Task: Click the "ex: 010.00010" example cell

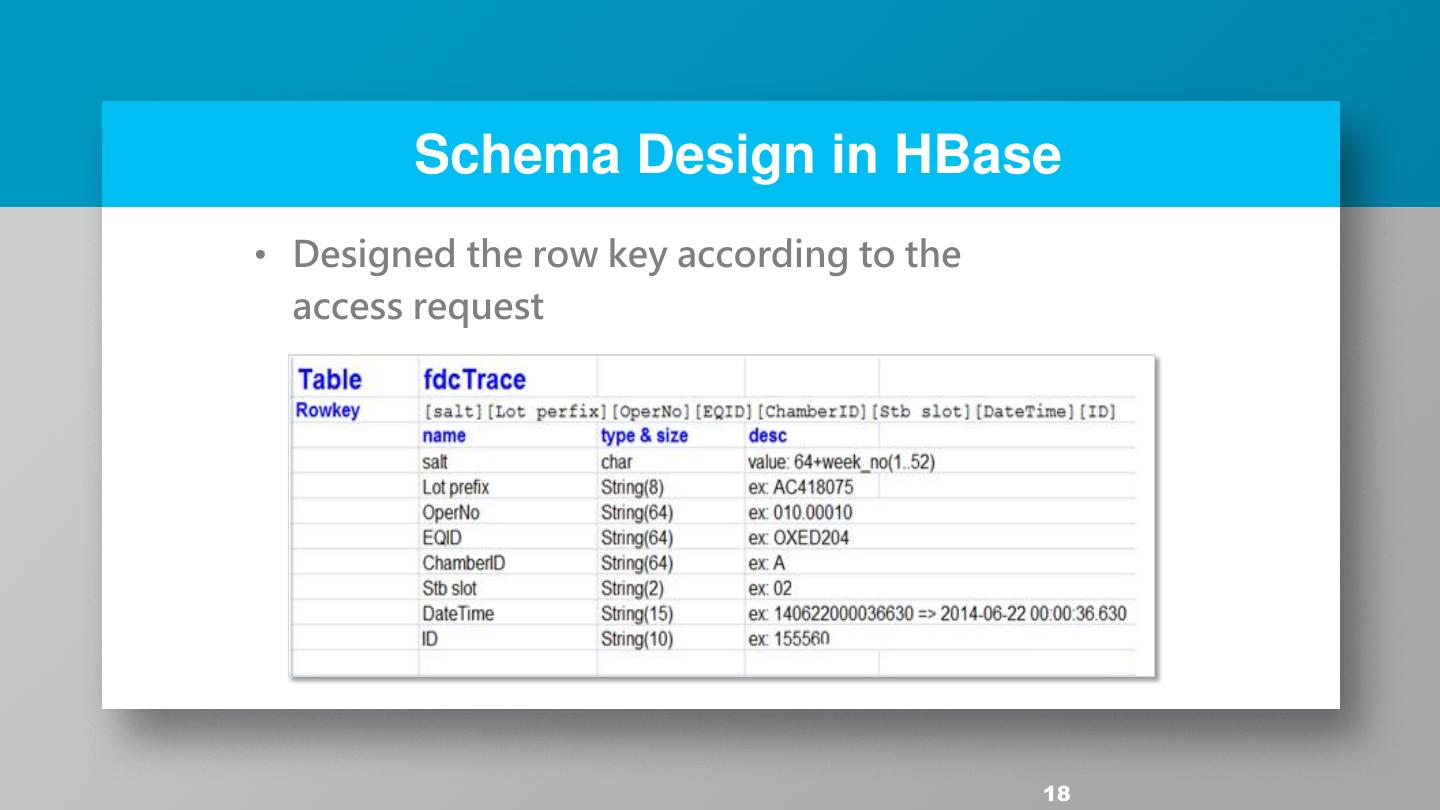Action: pos(800,512)
